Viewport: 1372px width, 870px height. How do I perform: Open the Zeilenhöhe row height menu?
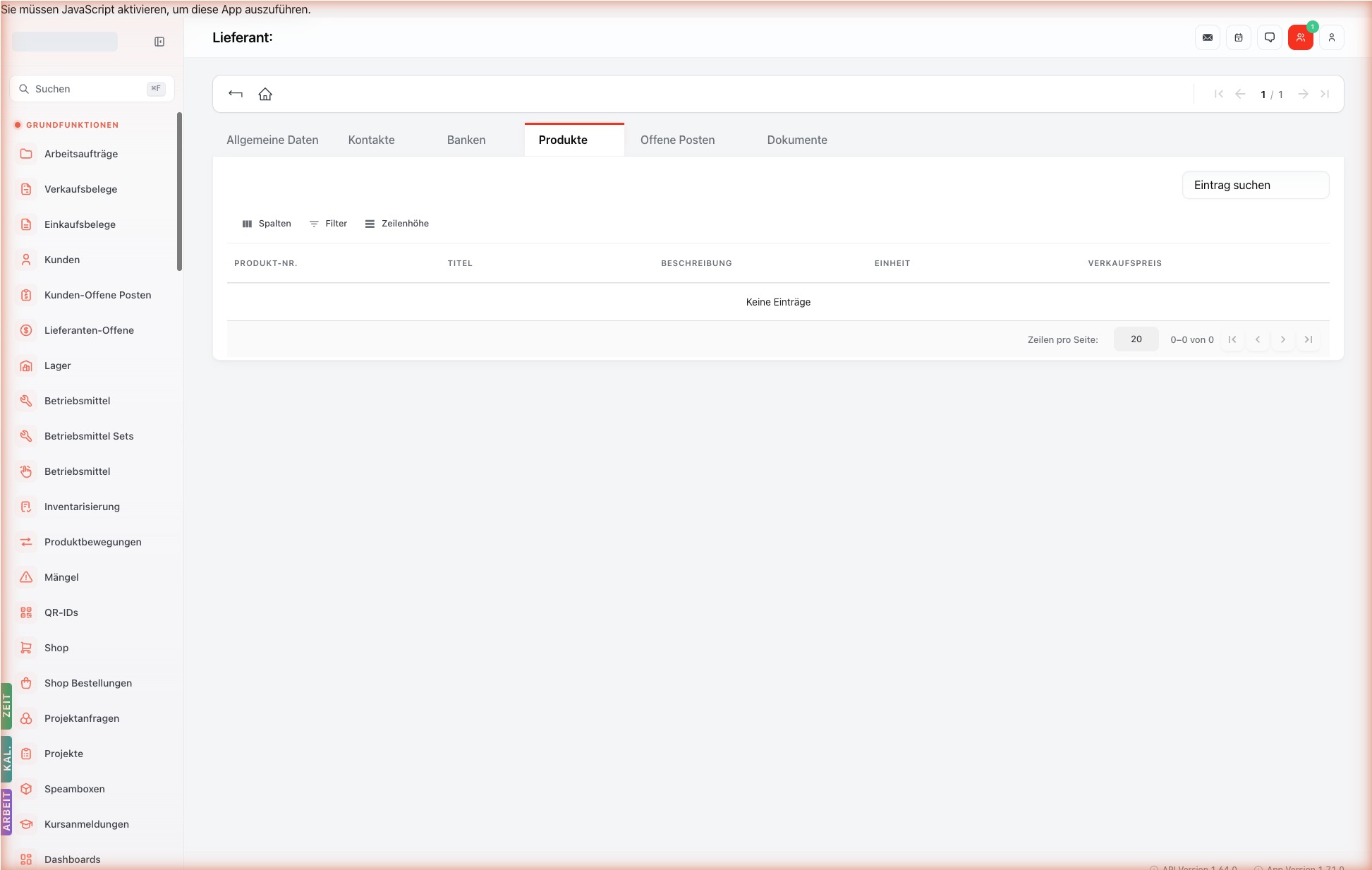[x=397, y=224]
